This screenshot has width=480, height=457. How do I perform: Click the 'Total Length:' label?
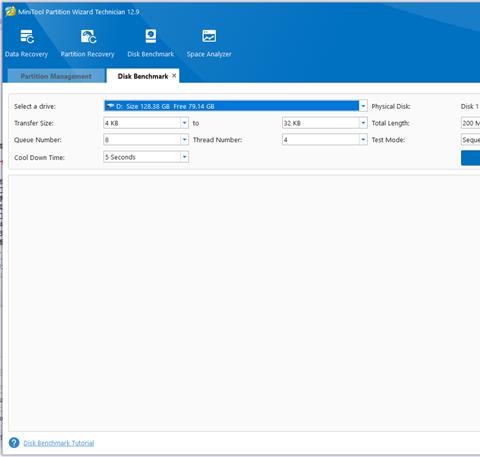click(x=390, y=123)
